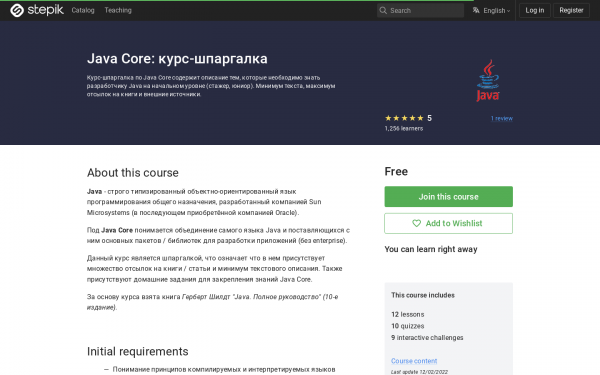Click the Register button

[571, 10]
